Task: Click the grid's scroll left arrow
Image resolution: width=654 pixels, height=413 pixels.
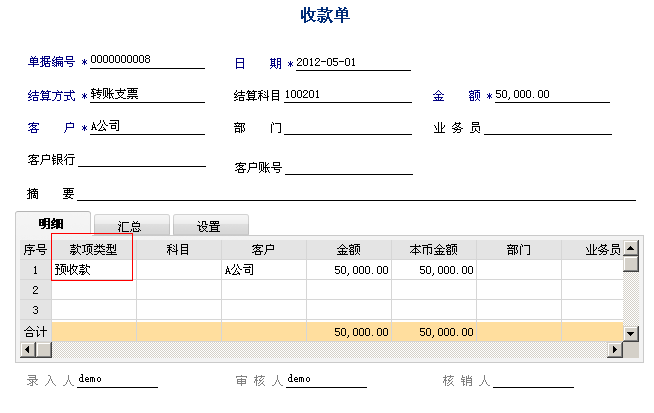Action: coord(28,350)
